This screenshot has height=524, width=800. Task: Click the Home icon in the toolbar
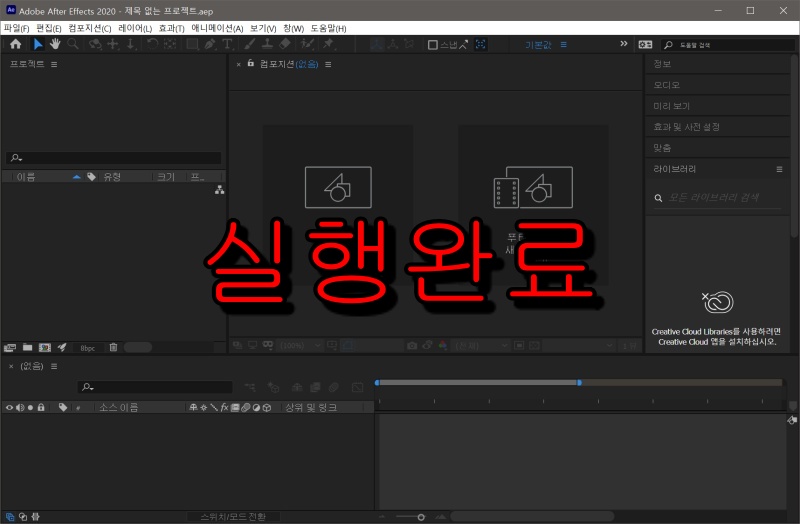[15, 44]
